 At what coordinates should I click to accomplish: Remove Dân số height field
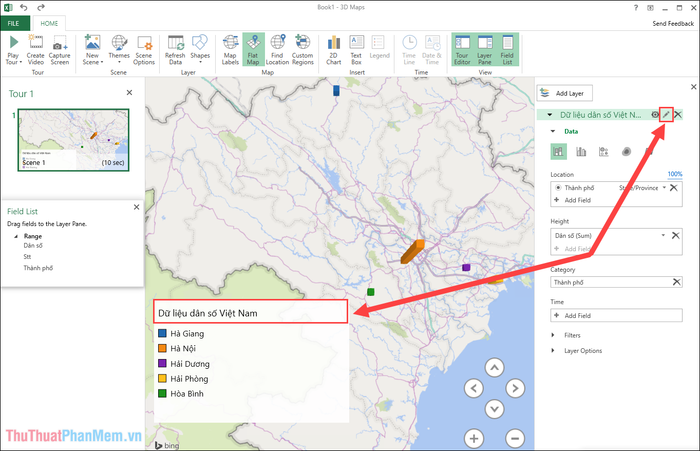[675, 235]
